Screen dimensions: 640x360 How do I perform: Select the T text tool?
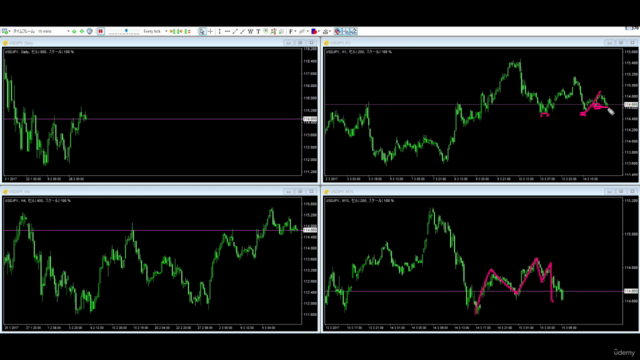[x=258, y=31]
